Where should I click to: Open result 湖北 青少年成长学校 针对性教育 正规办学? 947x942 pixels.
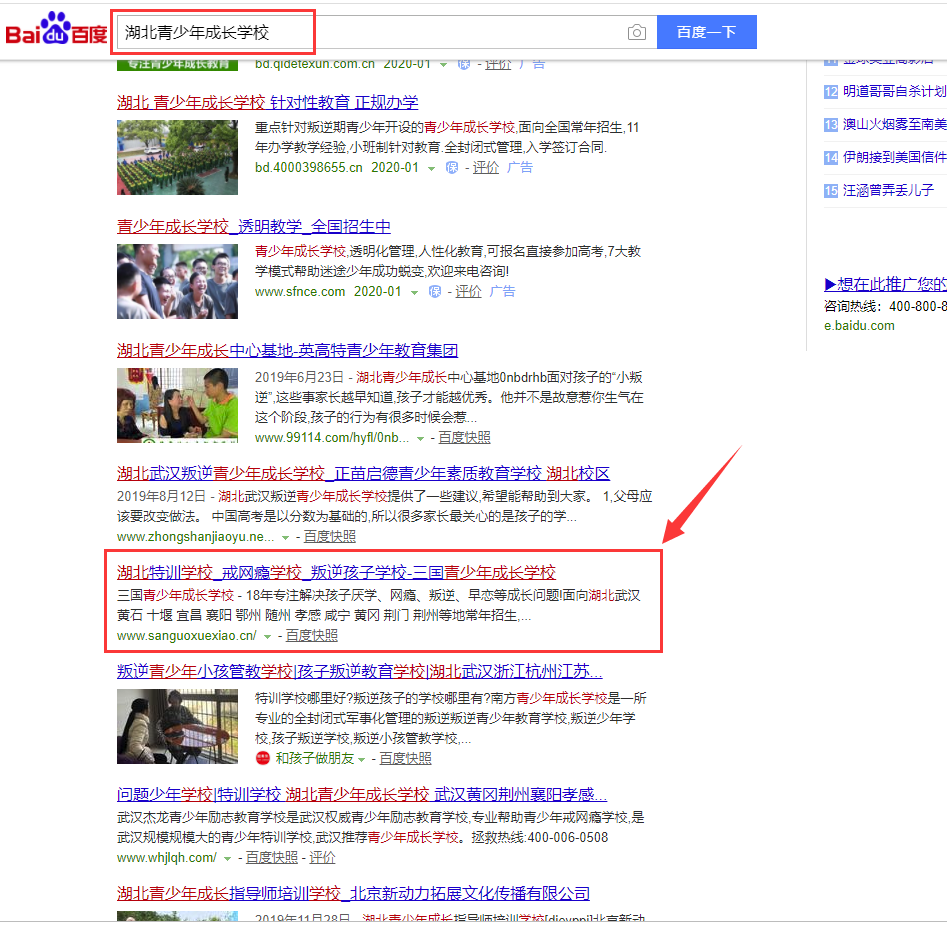268,102
